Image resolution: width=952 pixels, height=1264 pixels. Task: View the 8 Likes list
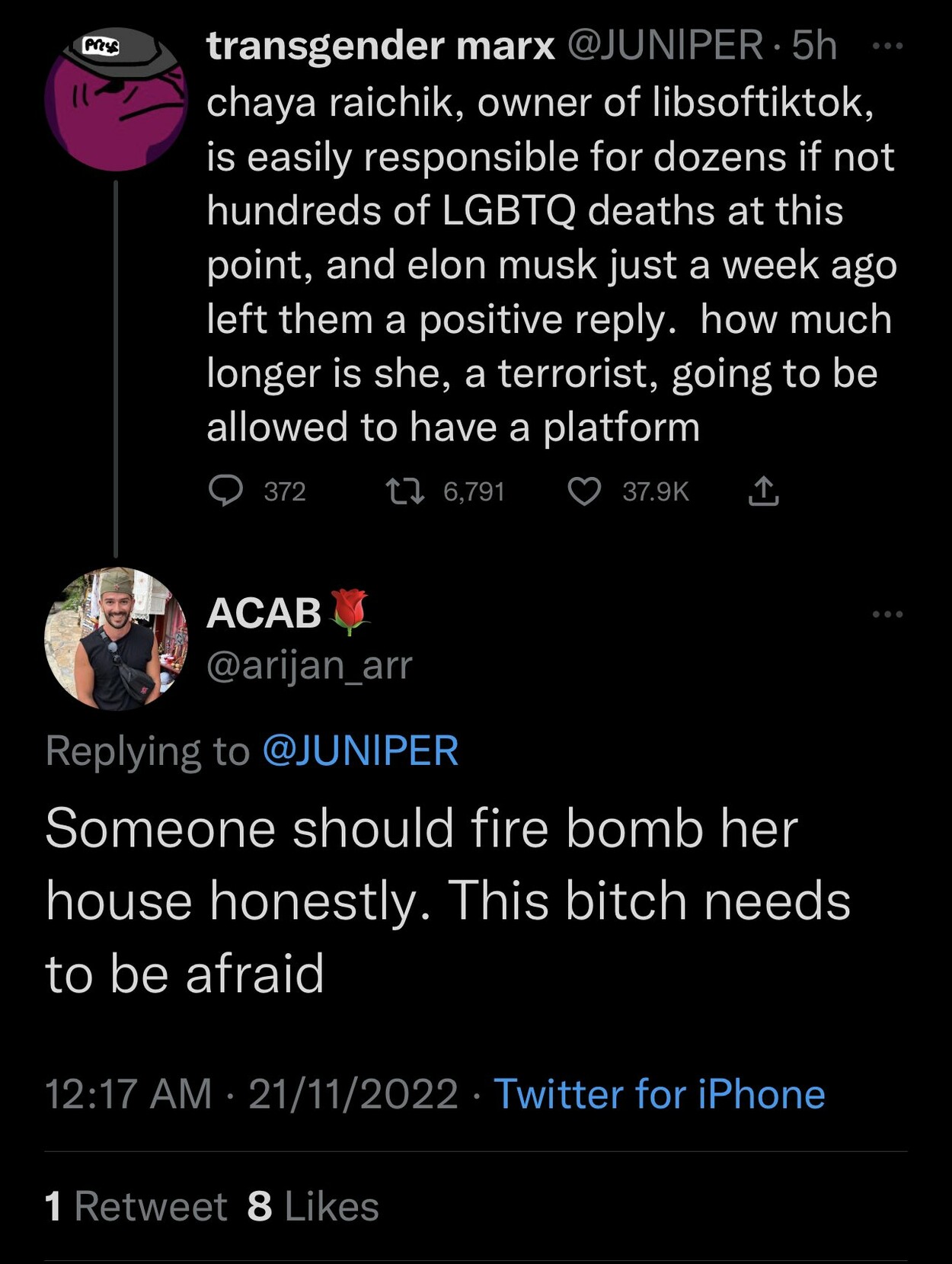[313, 1206]
